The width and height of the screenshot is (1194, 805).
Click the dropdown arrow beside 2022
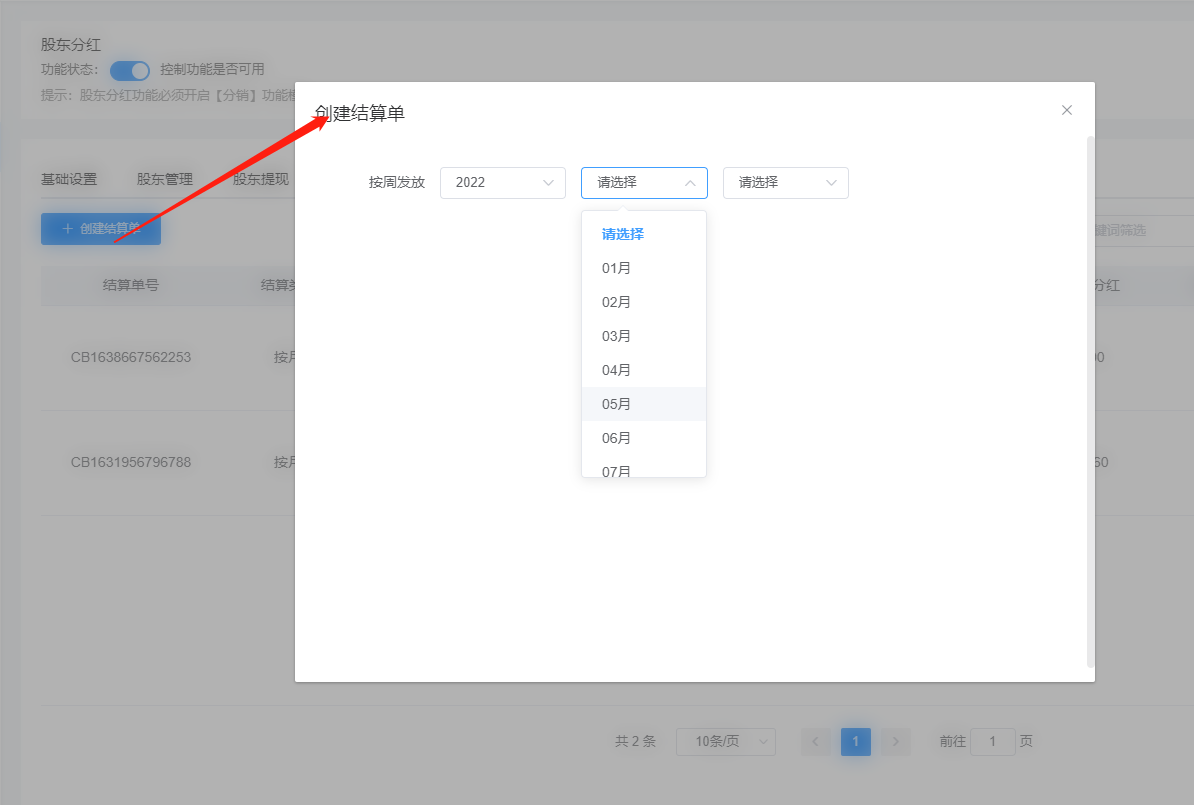[x=548, y=183]
